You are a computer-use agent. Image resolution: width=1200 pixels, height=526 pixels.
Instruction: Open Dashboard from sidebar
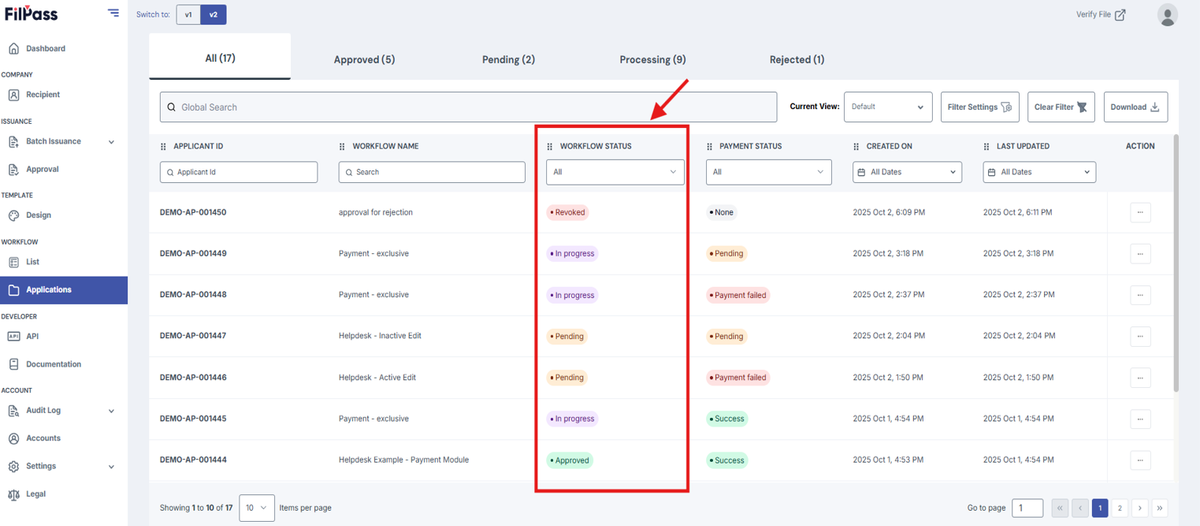click(x=45, y=48)
